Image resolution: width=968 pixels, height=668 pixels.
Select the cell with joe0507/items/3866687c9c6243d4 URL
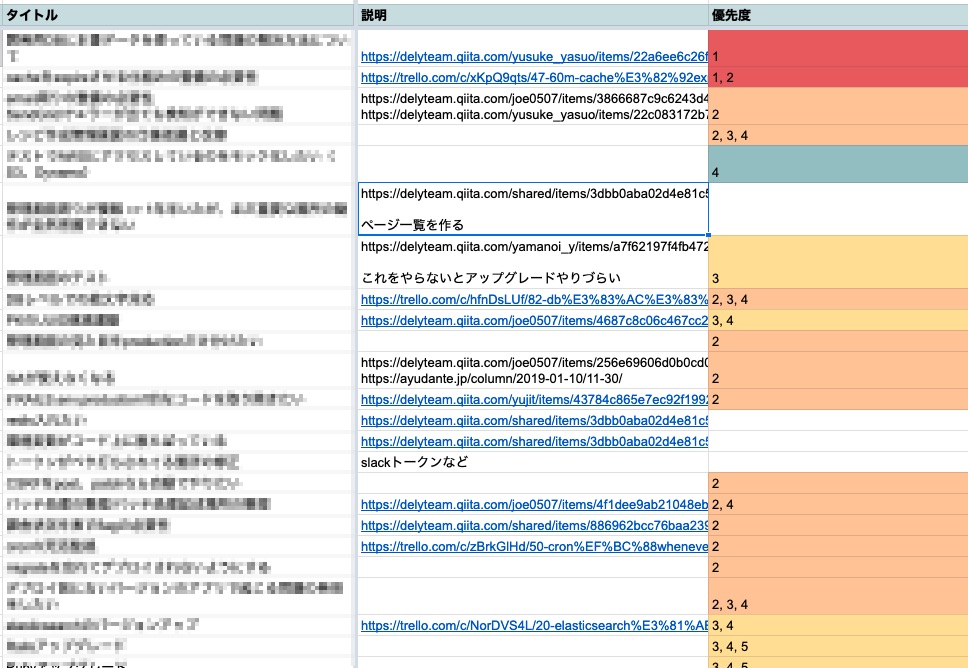[x=533, y=106]
